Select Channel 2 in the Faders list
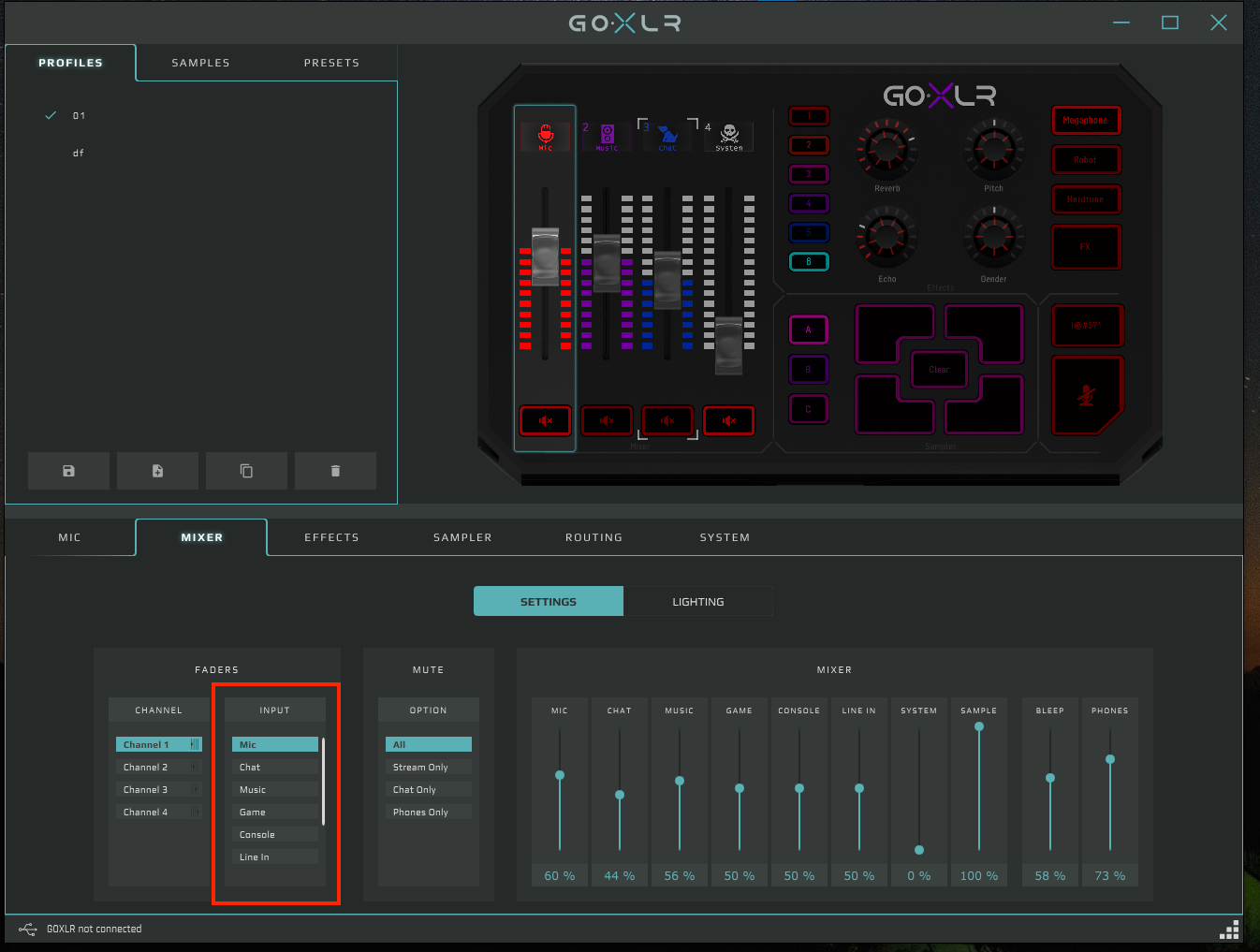Image resolution: width=1260 pixels, height=952 pixels. (x=159, y=767)
